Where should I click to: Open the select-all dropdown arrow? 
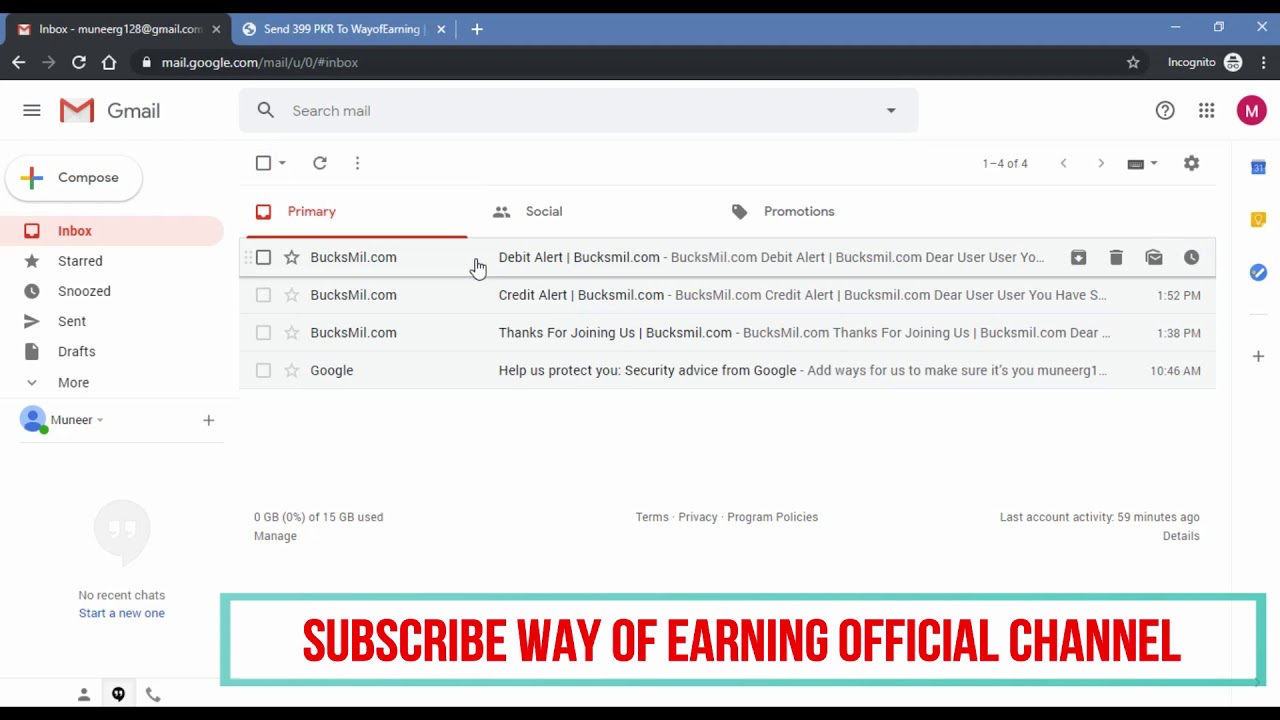tap(282, 163)
